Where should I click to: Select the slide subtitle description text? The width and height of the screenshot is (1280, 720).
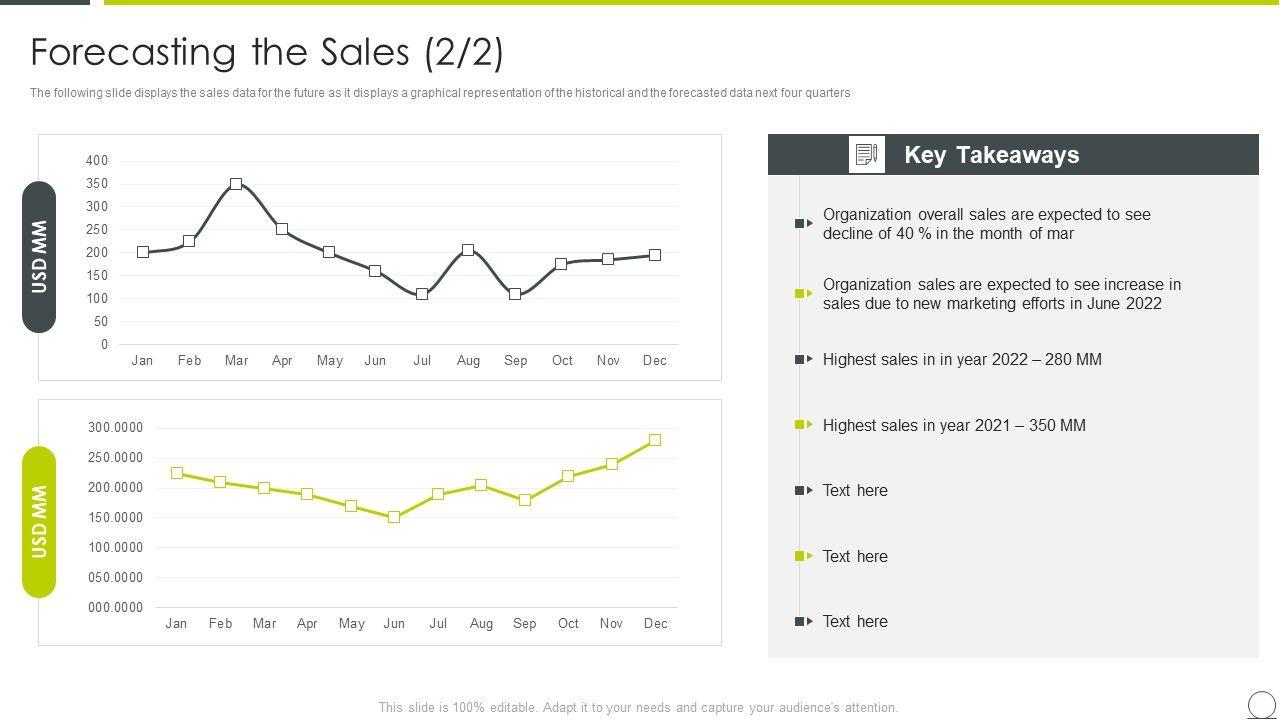coord(440,93)
